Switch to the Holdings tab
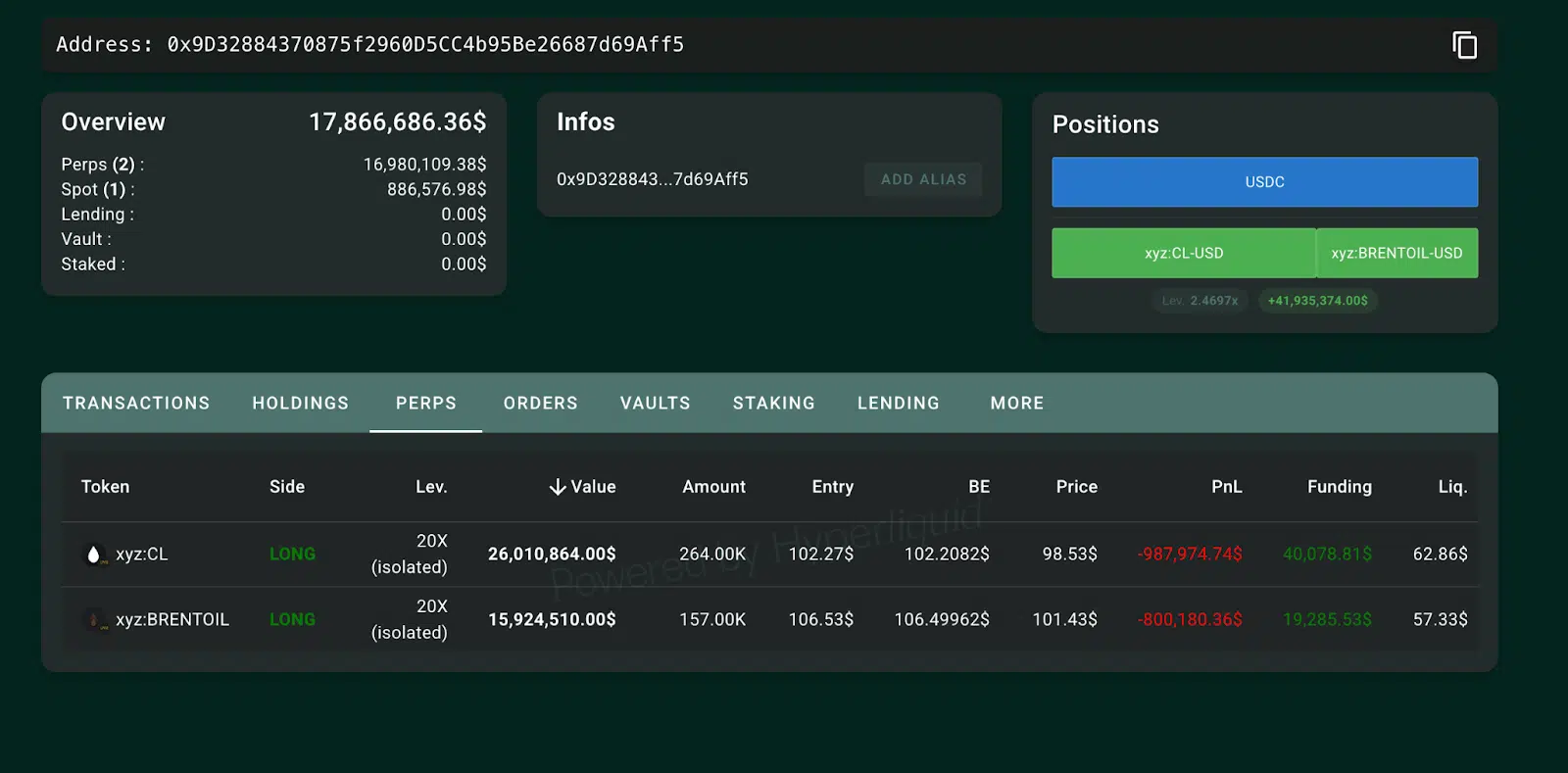Image resolution: width=1568 pixels, height=773 pixels. pyautogui.click(x=300, y=404)
